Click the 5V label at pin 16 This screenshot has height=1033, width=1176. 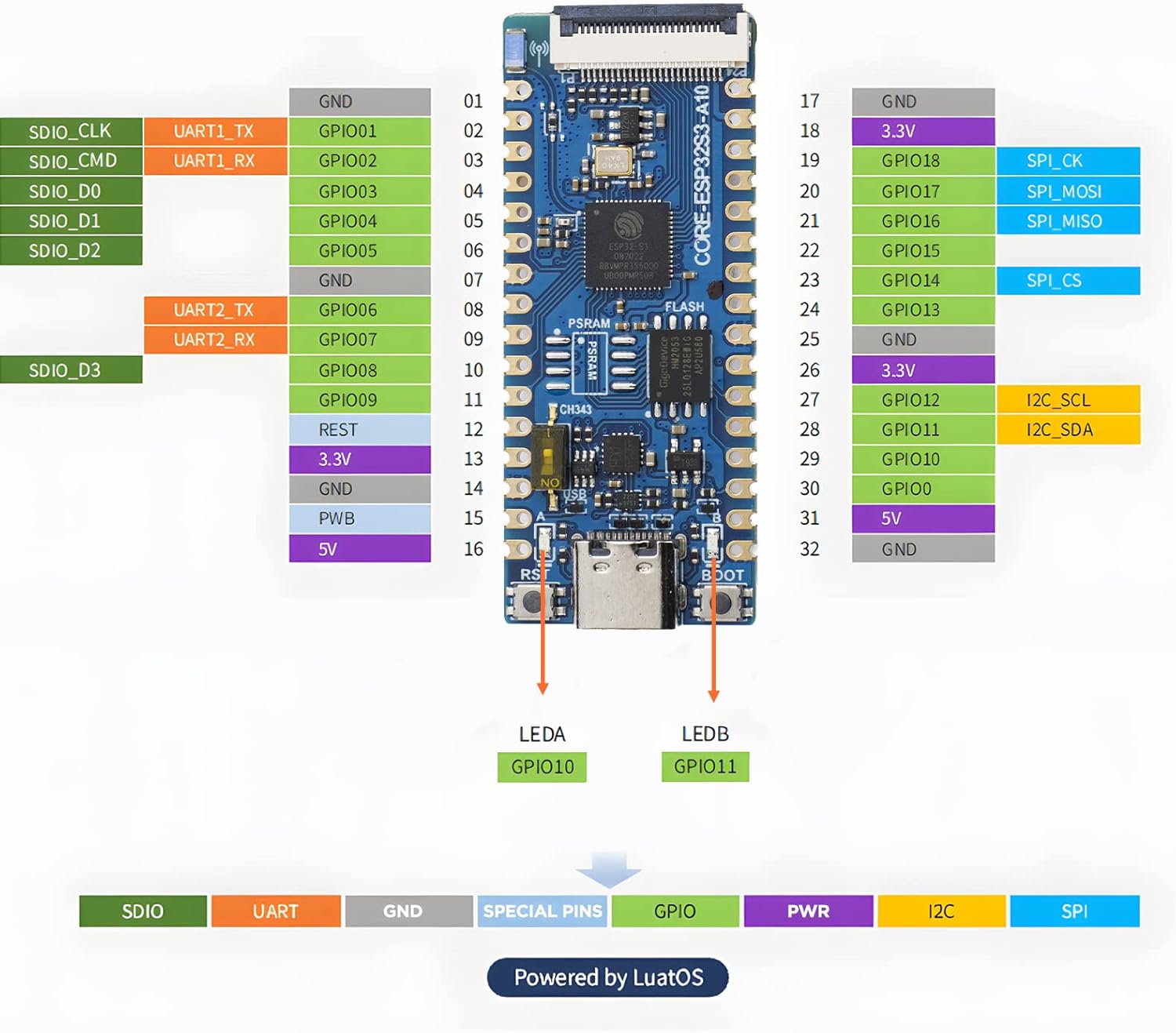pyautogui.click(x=360, y=548)
